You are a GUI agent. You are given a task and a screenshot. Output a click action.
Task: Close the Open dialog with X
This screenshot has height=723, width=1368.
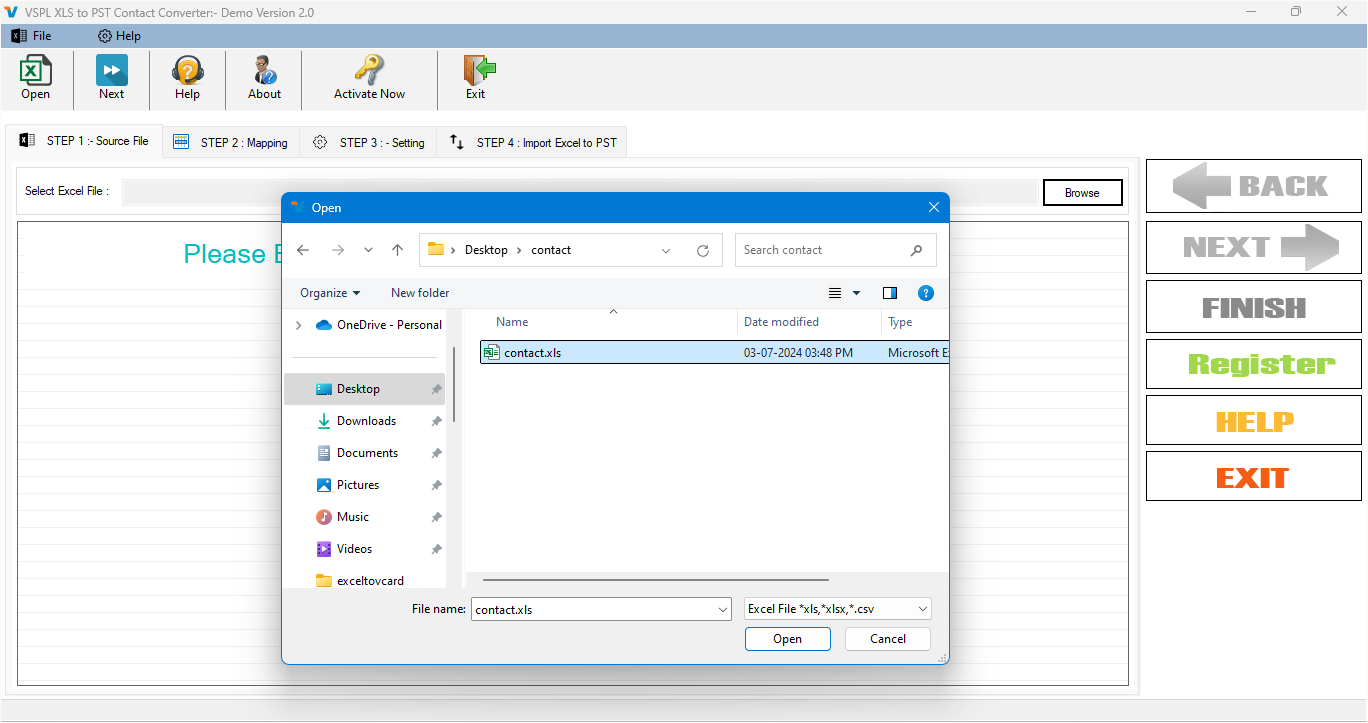933,207
